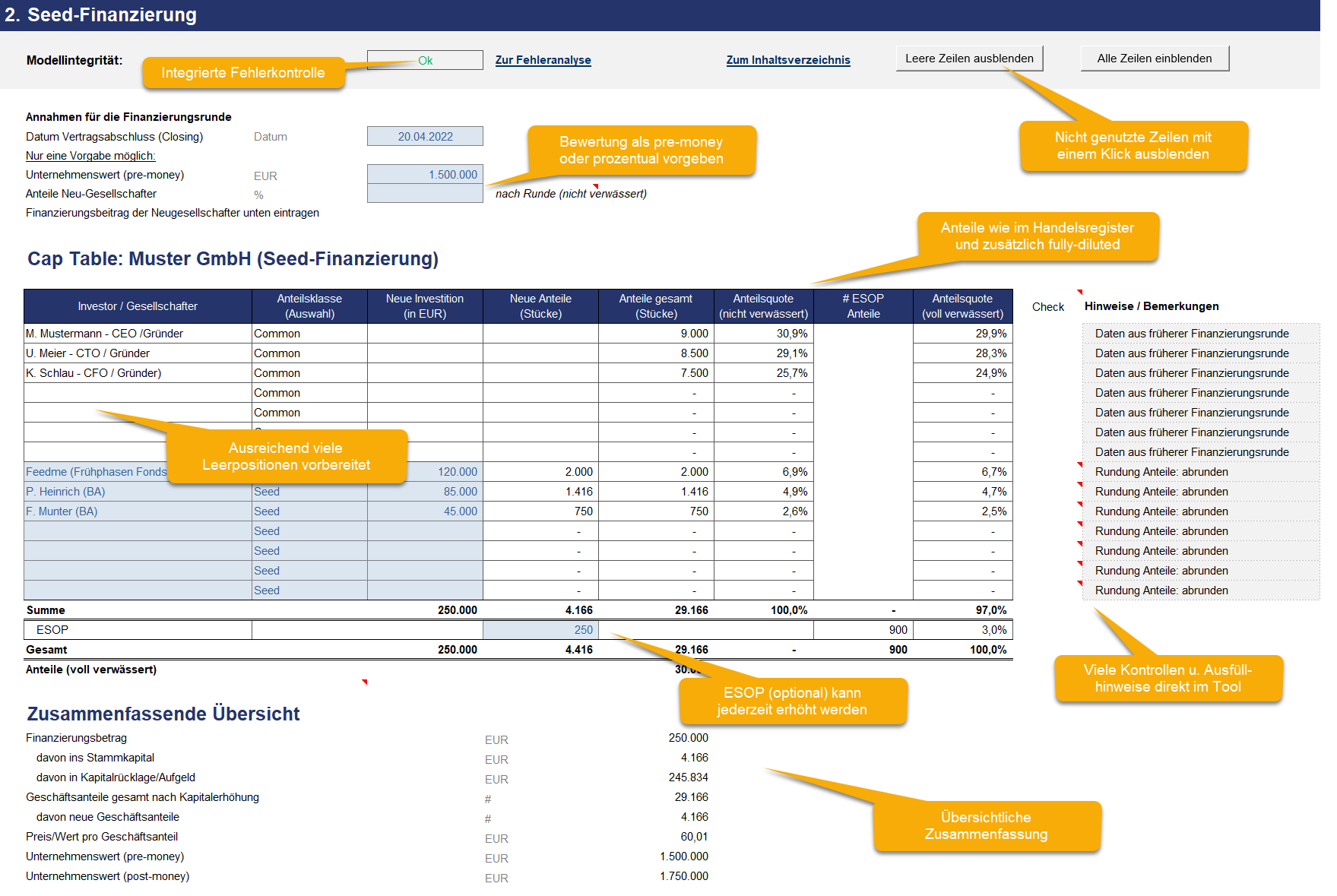Click the empty Anteile Neu-Gesellschafter percent field
This screenshot has height=896, width=1337.
click(425, 194)
